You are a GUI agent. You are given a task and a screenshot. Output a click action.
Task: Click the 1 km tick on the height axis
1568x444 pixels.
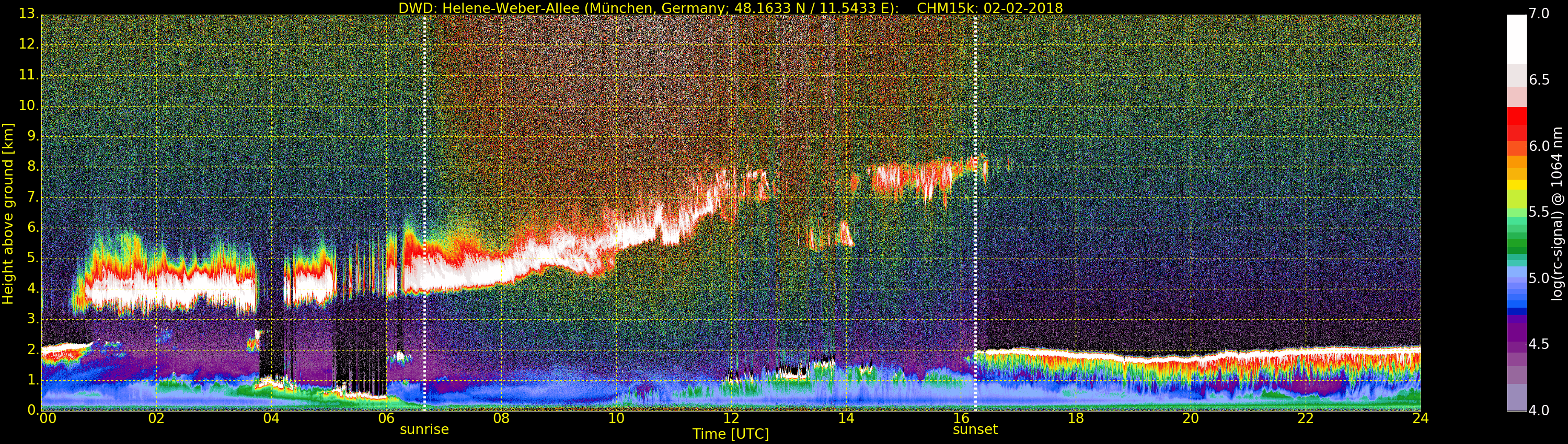point(33,380)
